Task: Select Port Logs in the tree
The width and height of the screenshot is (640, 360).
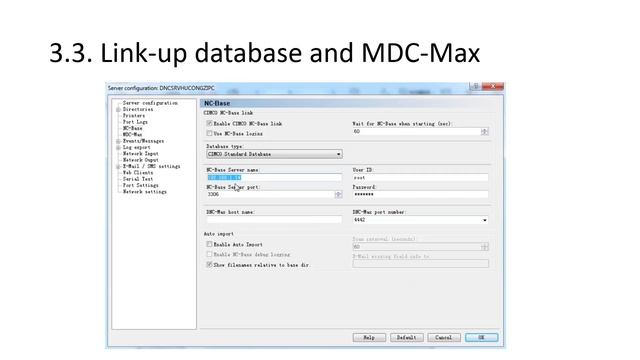Action: pos(135,122)
